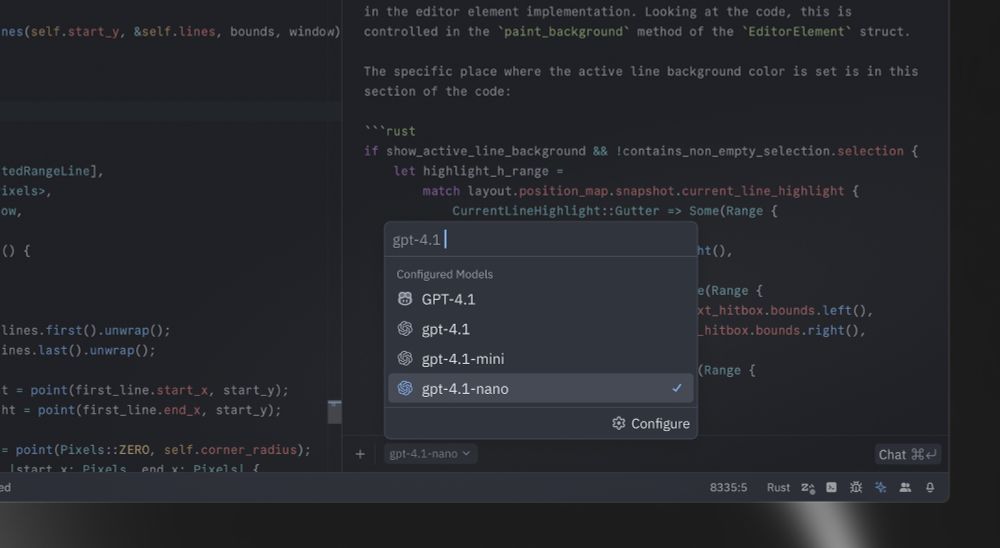1000x548 pixels.
Task: Open the Zed edit prediction status icon
Action: tap(808, 487)
